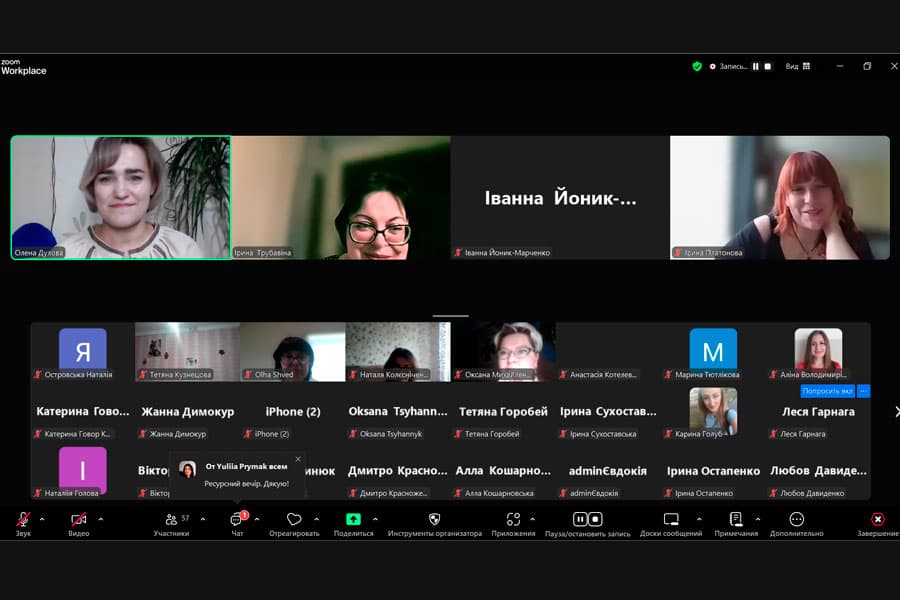Unmute microphone with the Звук button
Viewport: 900px width, 600px height.
23,521
